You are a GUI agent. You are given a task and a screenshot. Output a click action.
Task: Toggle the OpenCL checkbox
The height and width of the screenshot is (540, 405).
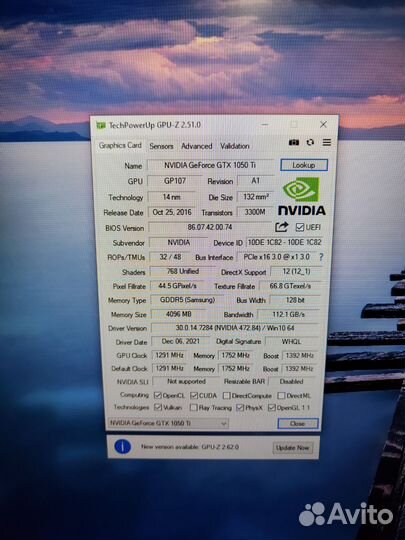158,395
